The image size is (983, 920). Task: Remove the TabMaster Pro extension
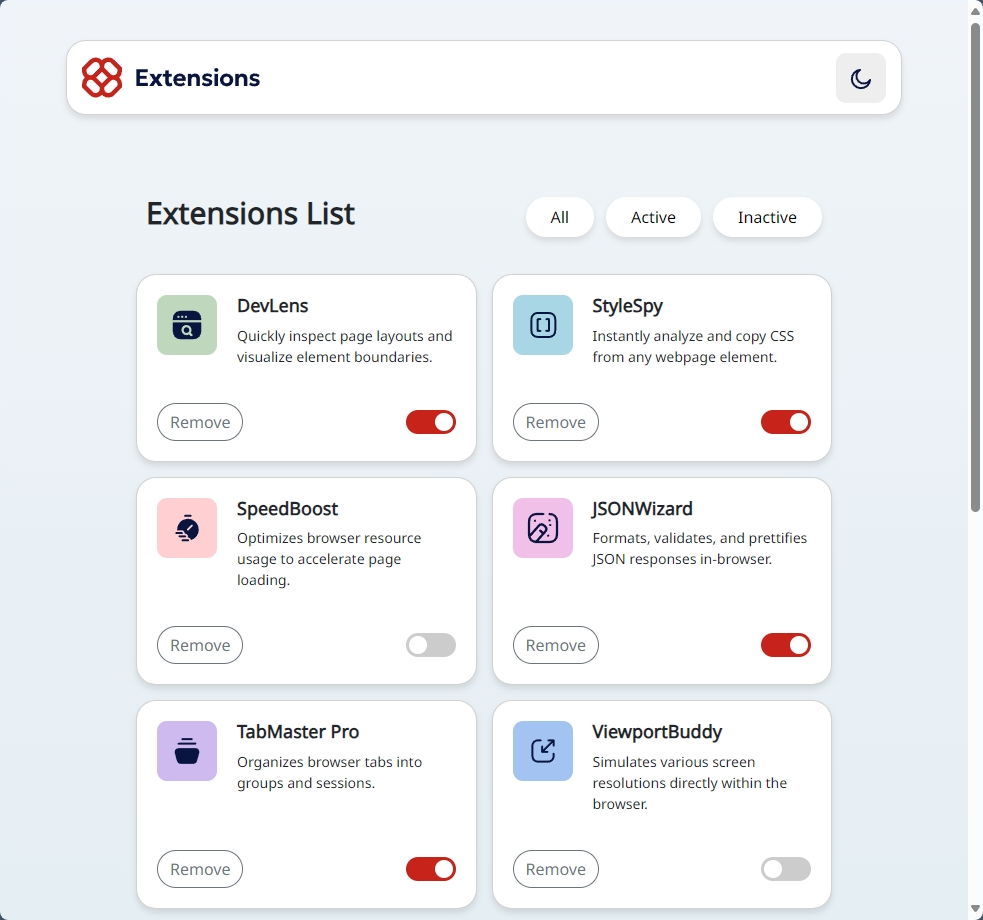pyautogui.click(x=200, y=869)
